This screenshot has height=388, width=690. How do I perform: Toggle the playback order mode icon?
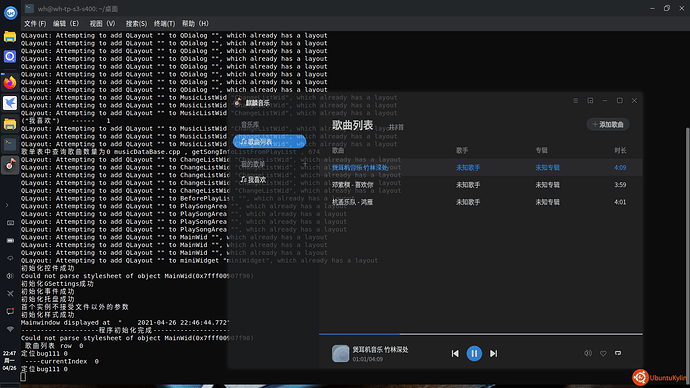coord(618,353)
